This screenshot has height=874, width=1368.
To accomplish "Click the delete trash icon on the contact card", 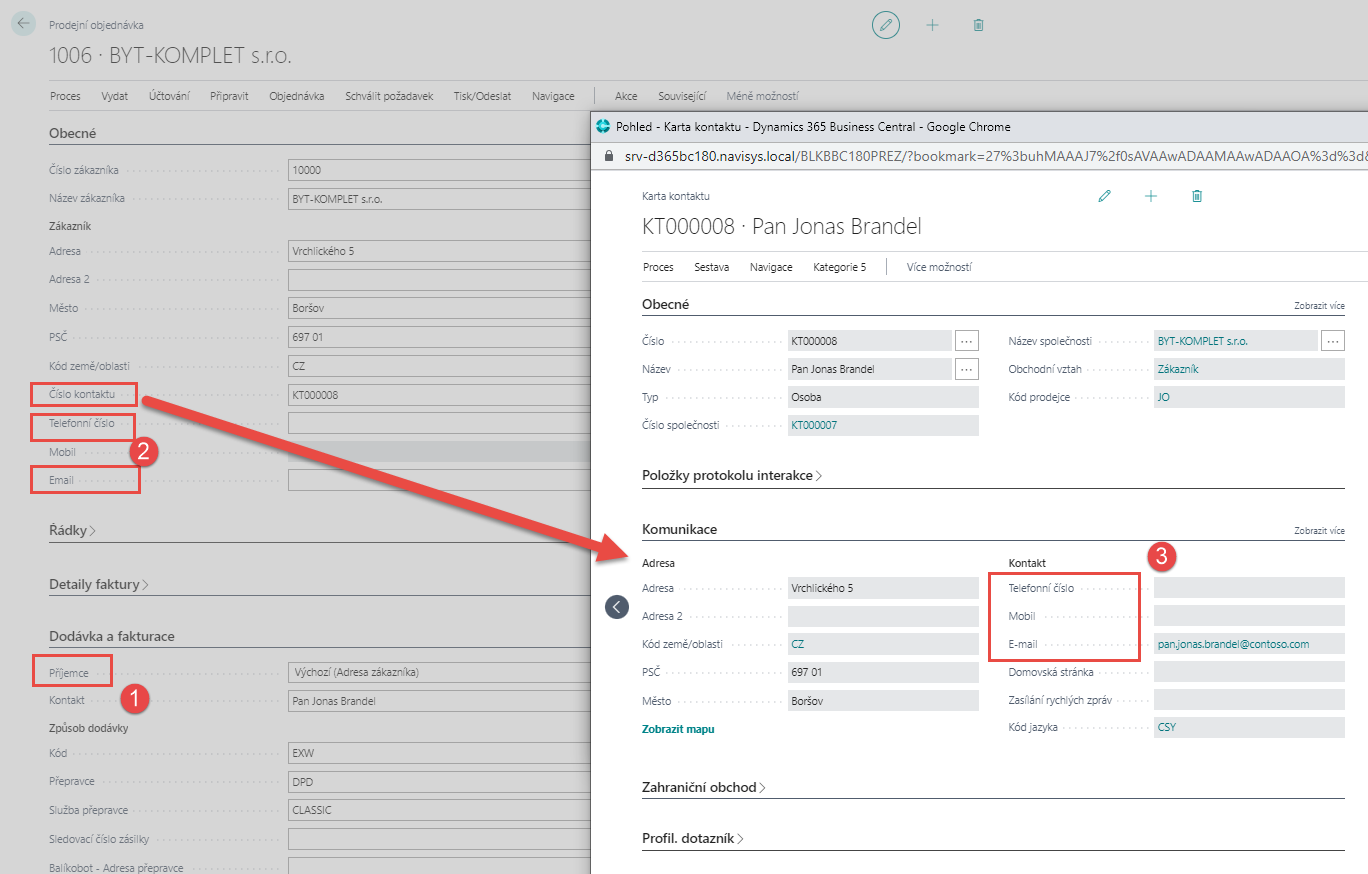I will tap(1197, 197).
